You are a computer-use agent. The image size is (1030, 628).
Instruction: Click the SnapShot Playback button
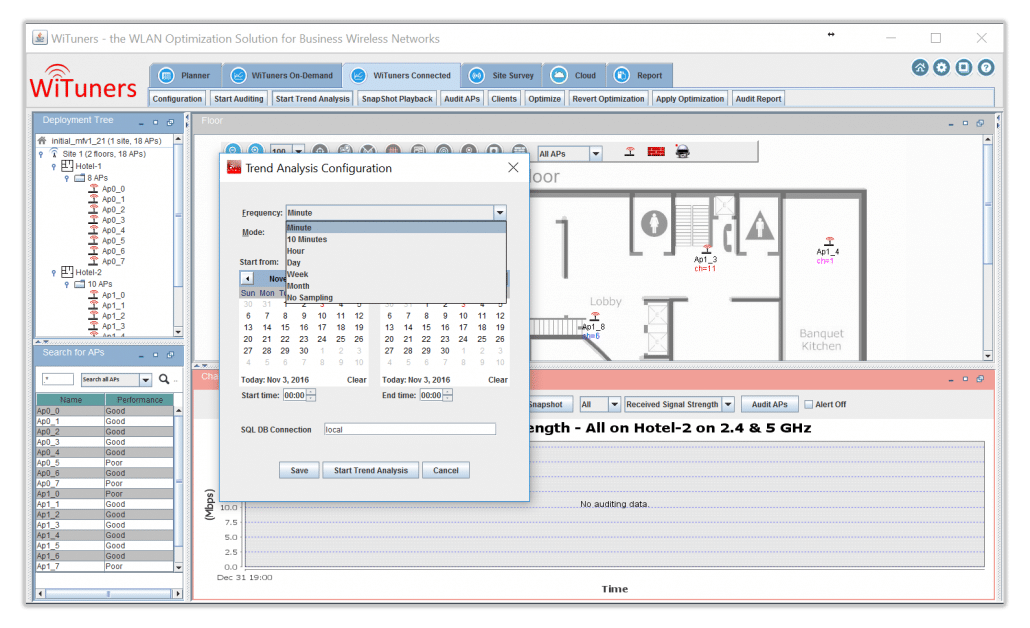[397, 99]
